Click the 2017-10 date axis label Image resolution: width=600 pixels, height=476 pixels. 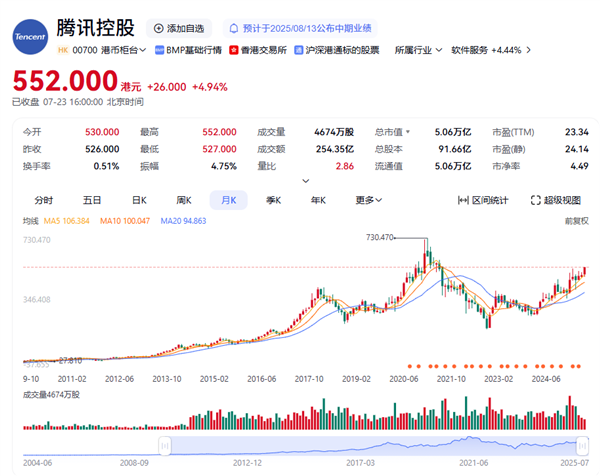309,379
